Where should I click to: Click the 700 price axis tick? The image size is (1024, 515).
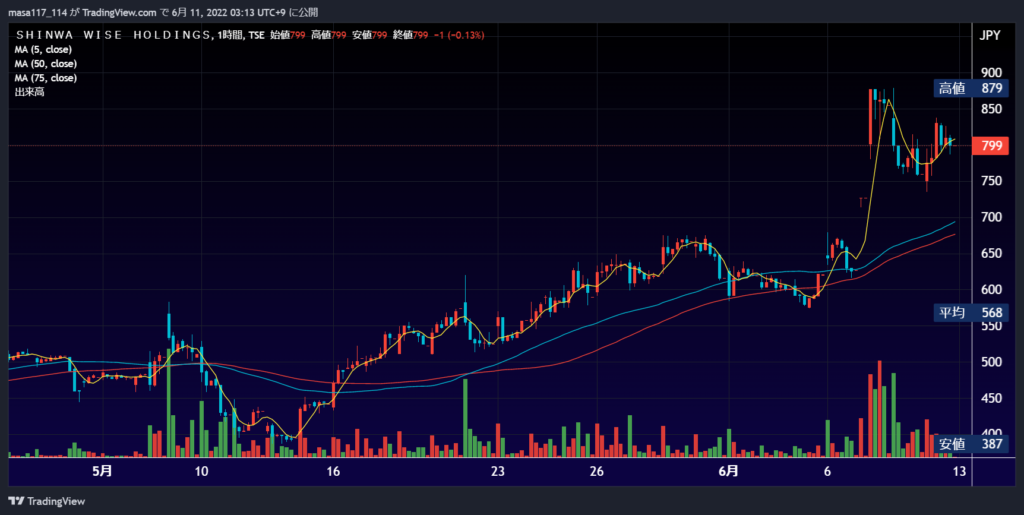tap(991, 217)
